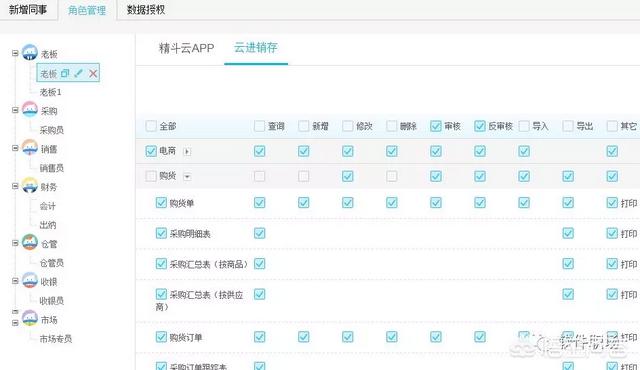640x370 pixels.
Task: Collapse the 仓管 tree group
Action: pyautogui.click(x=15, y=243)
